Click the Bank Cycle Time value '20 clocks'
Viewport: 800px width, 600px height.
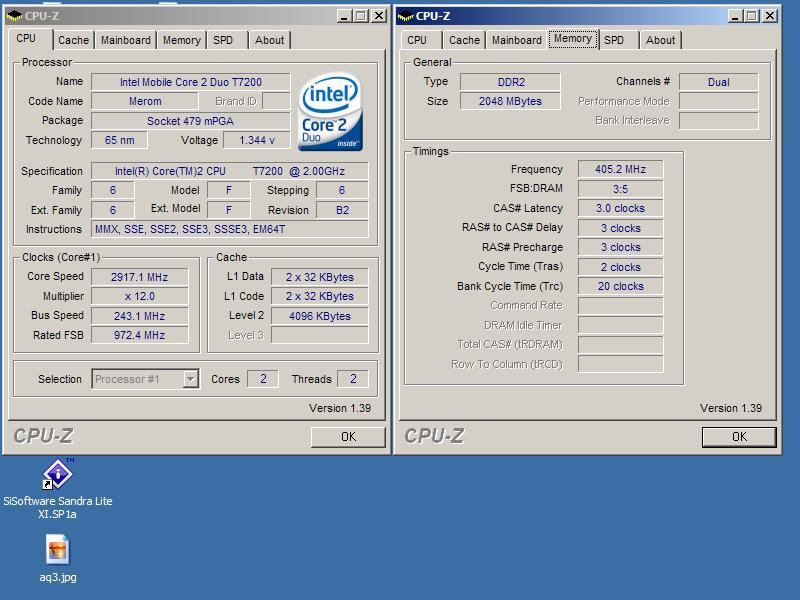coord(620,286)
